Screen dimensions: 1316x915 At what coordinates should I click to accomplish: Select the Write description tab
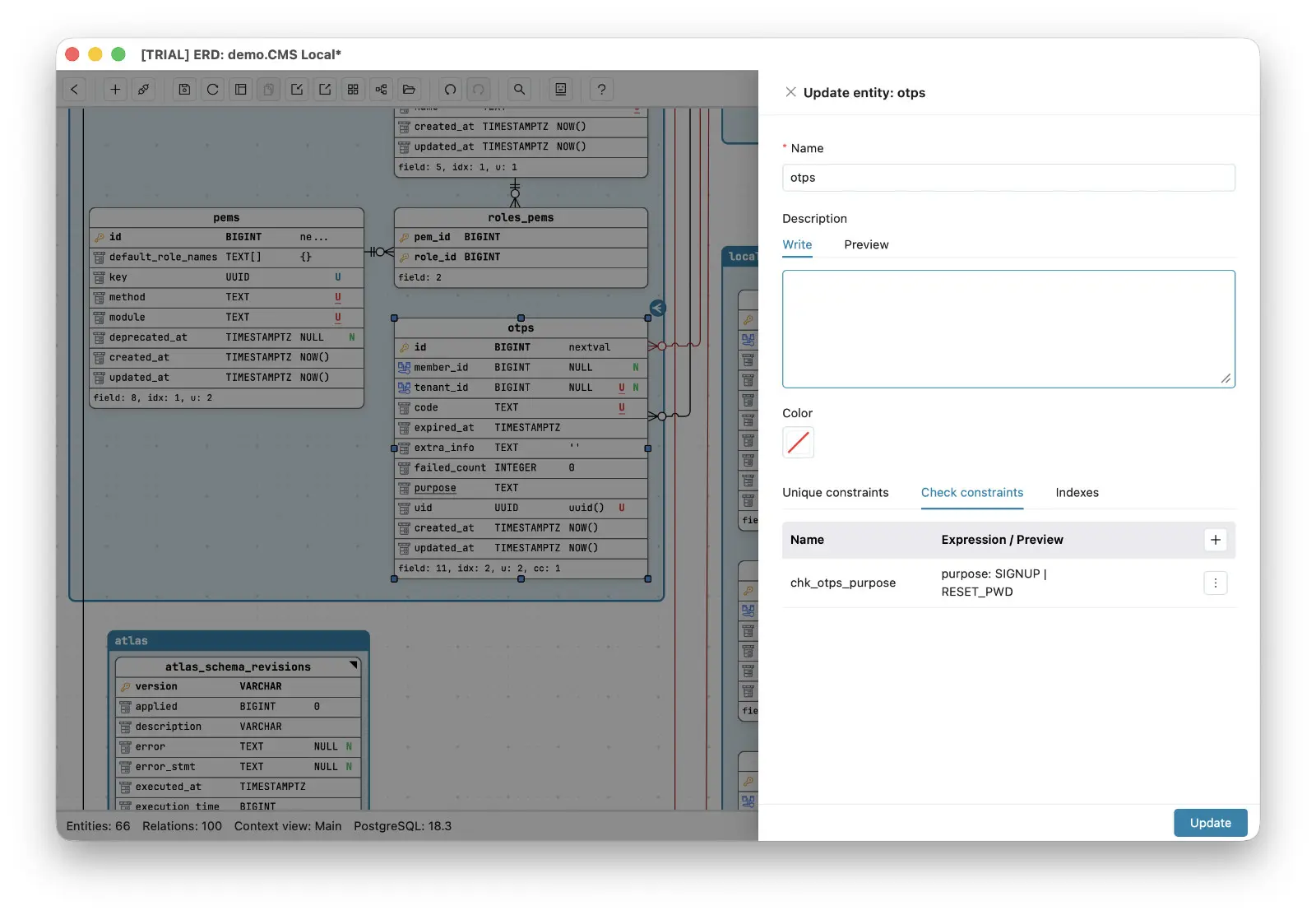tap(797, 244)
